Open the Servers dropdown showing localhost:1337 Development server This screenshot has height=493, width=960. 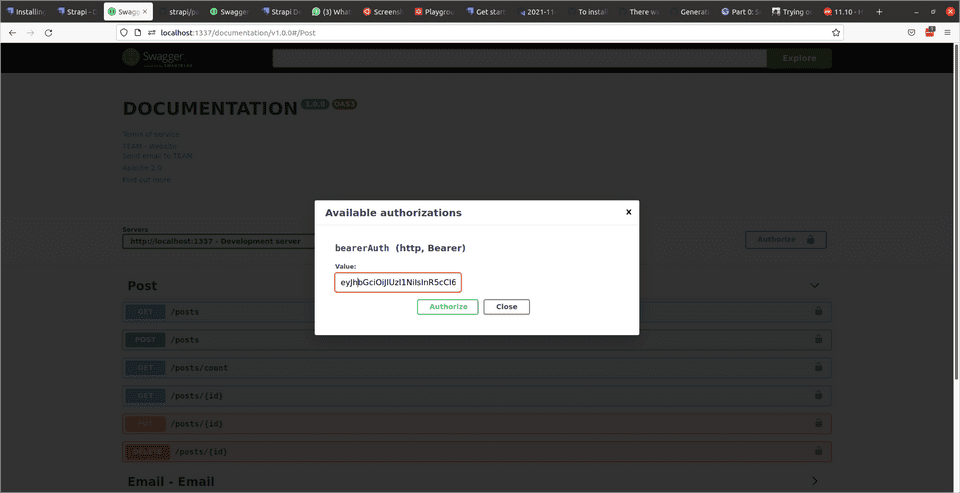click(219, 241)
